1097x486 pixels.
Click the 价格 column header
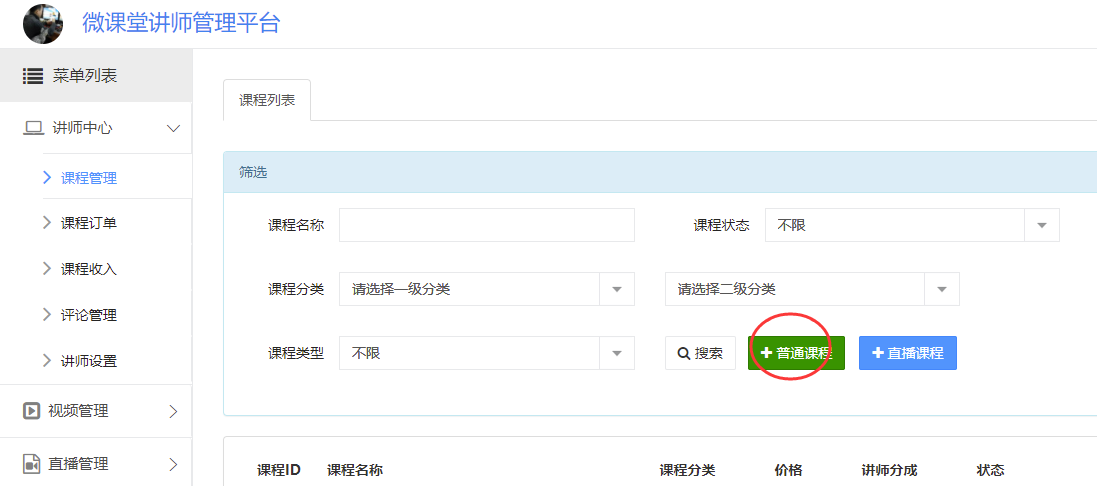[x=788, y=470]
